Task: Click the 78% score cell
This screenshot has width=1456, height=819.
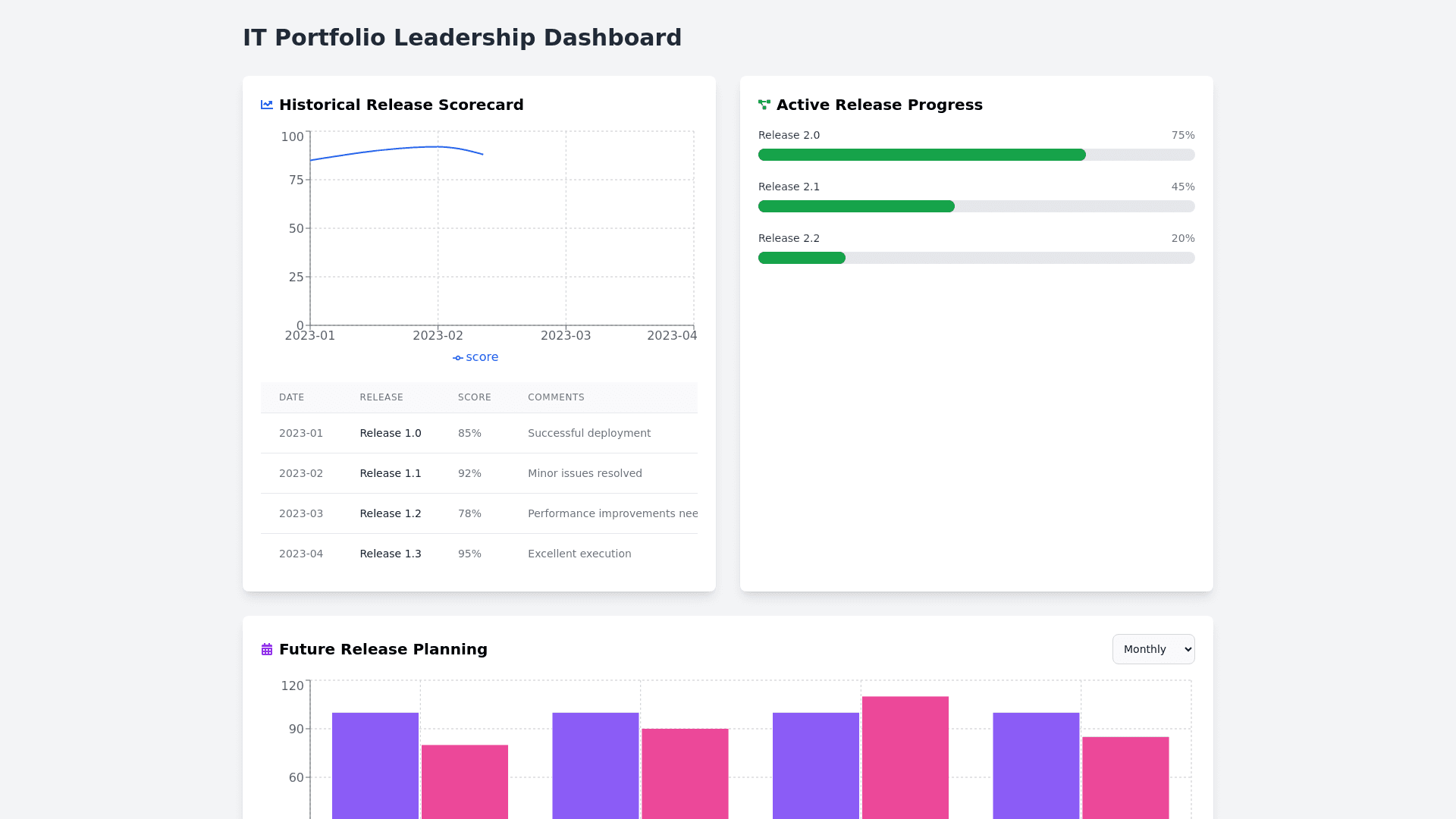Action: [469, 513]
